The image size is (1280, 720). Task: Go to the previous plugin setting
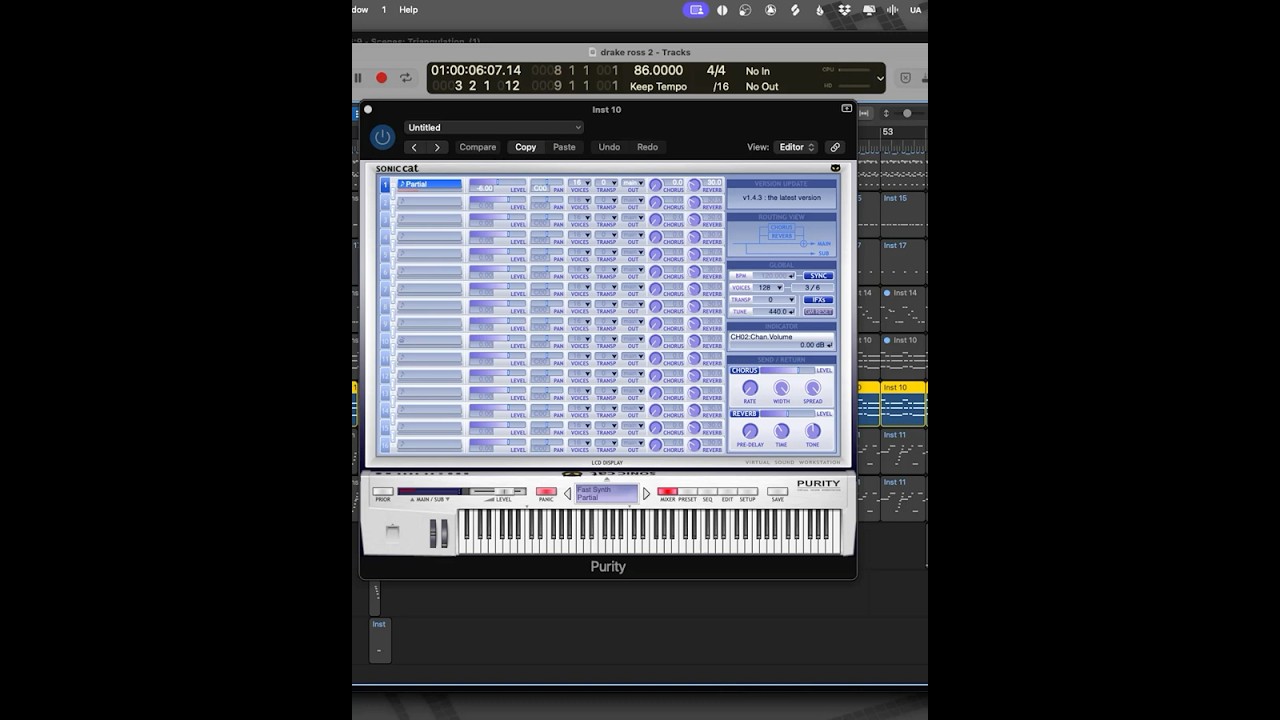coord(415,147)
